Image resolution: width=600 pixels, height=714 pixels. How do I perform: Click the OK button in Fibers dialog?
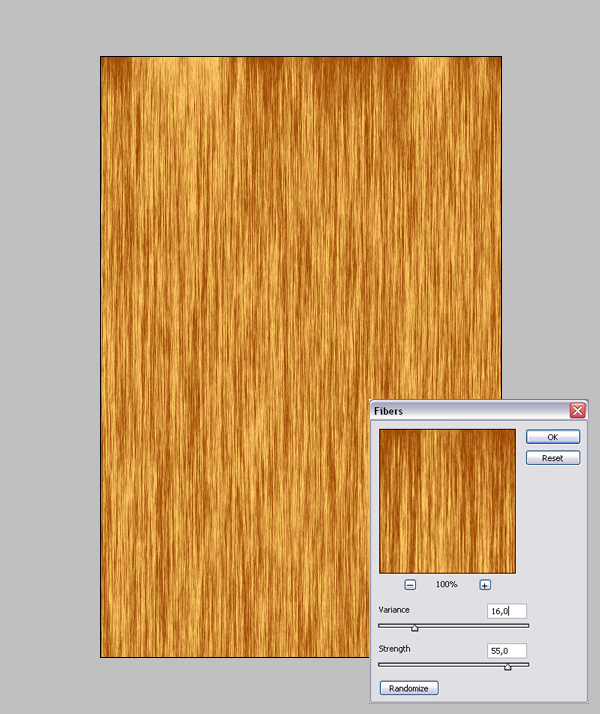point(553,437)
